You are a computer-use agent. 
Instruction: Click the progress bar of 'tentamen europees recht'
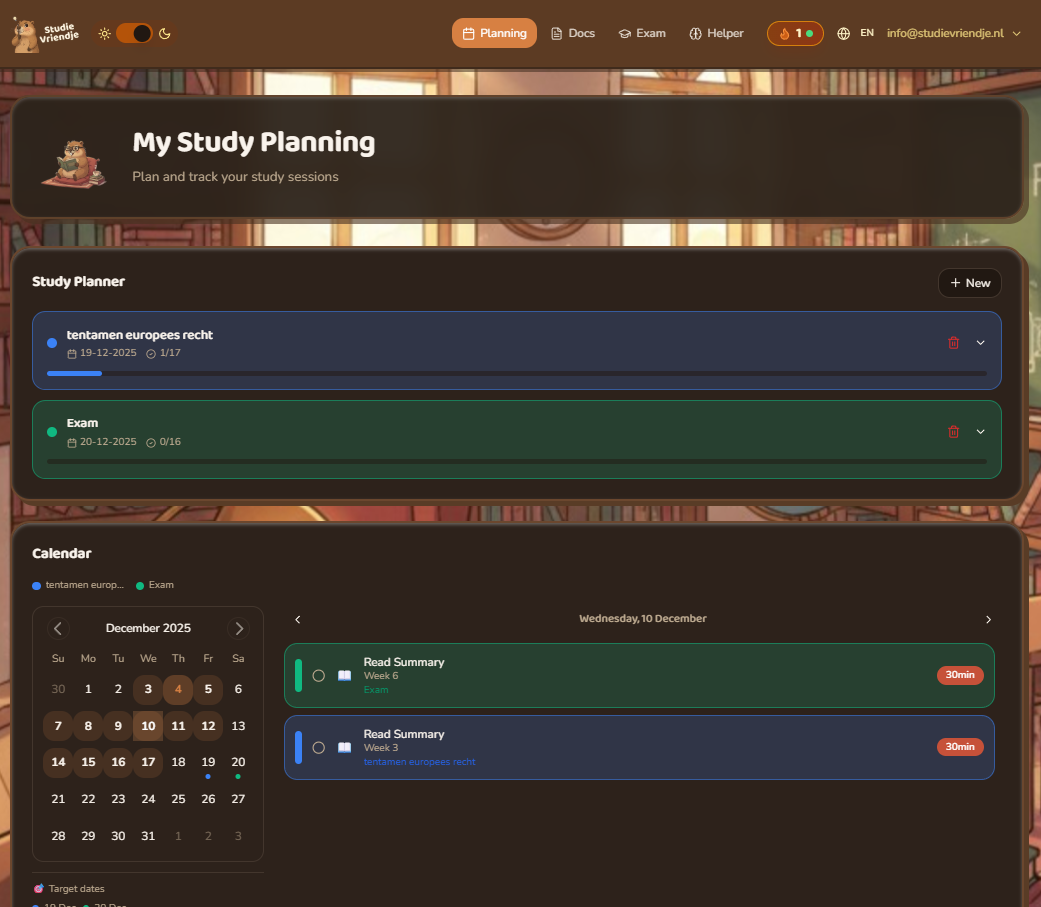[x=517, y=373]
